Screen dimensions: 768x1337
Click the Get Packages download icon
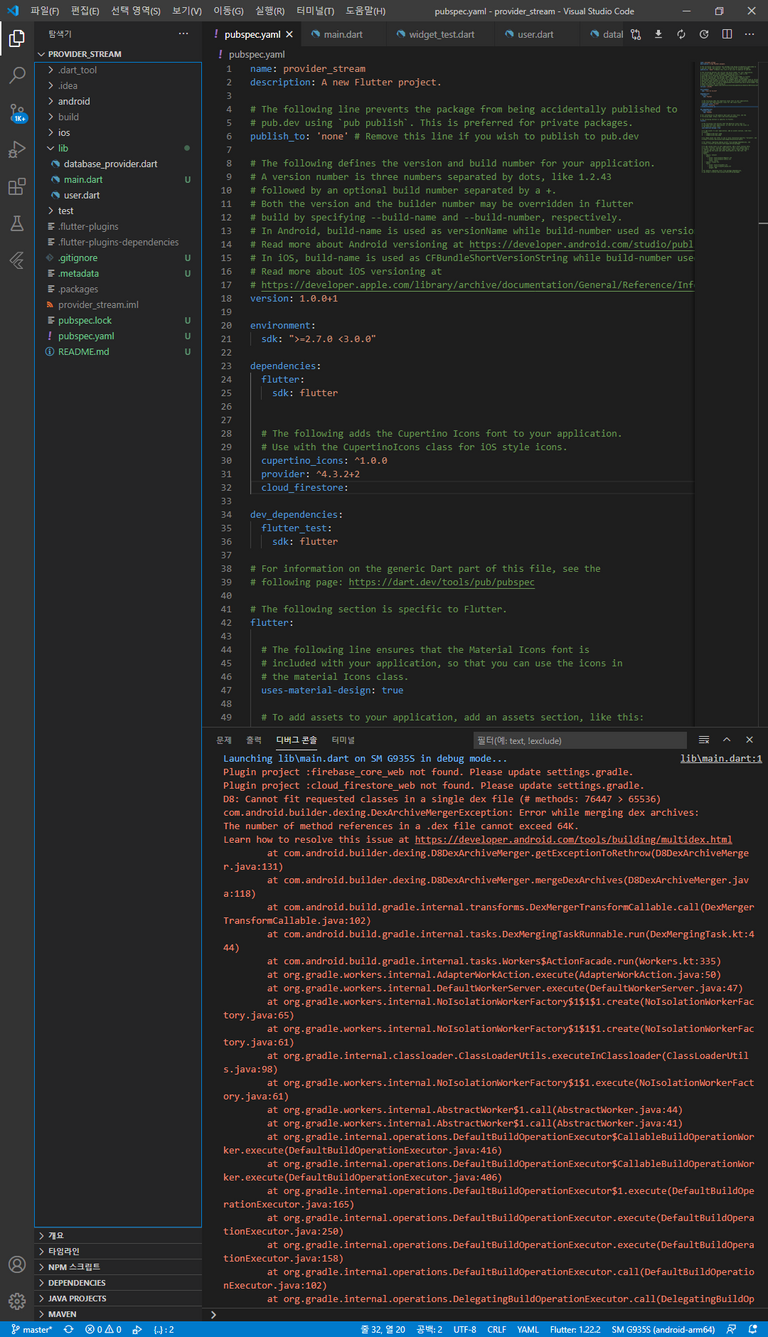pyautogui.click(x=658, y=34)
